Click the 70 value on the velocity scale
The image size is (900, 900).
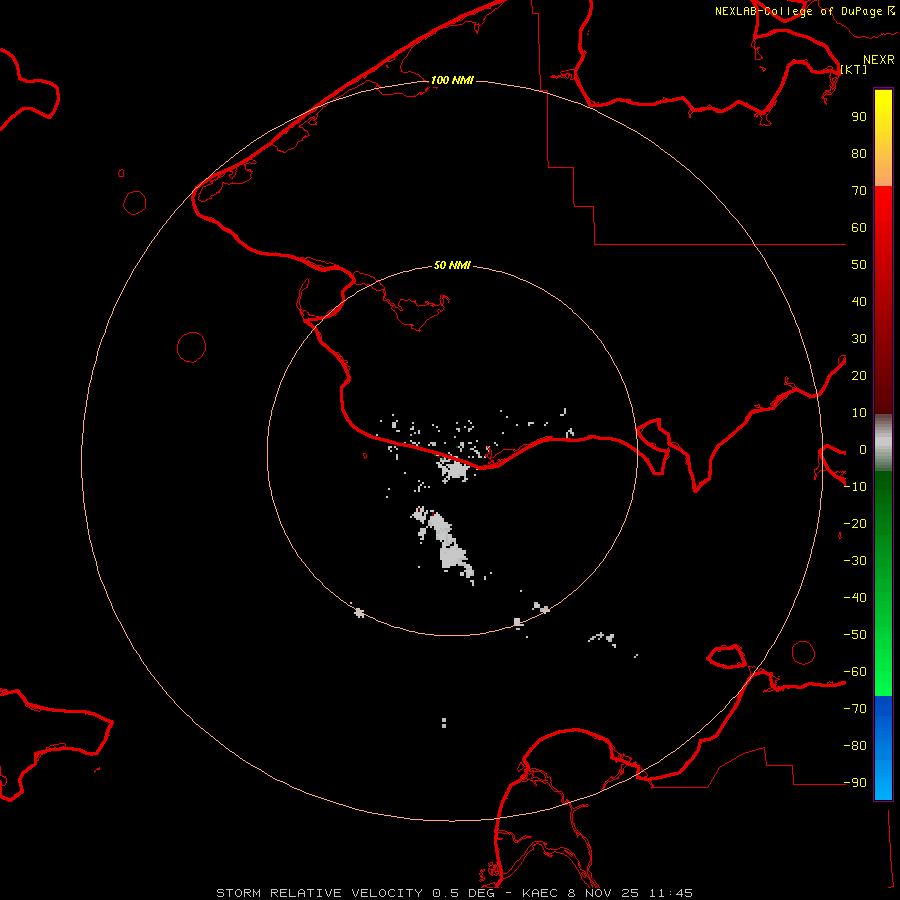coord(859,191)
